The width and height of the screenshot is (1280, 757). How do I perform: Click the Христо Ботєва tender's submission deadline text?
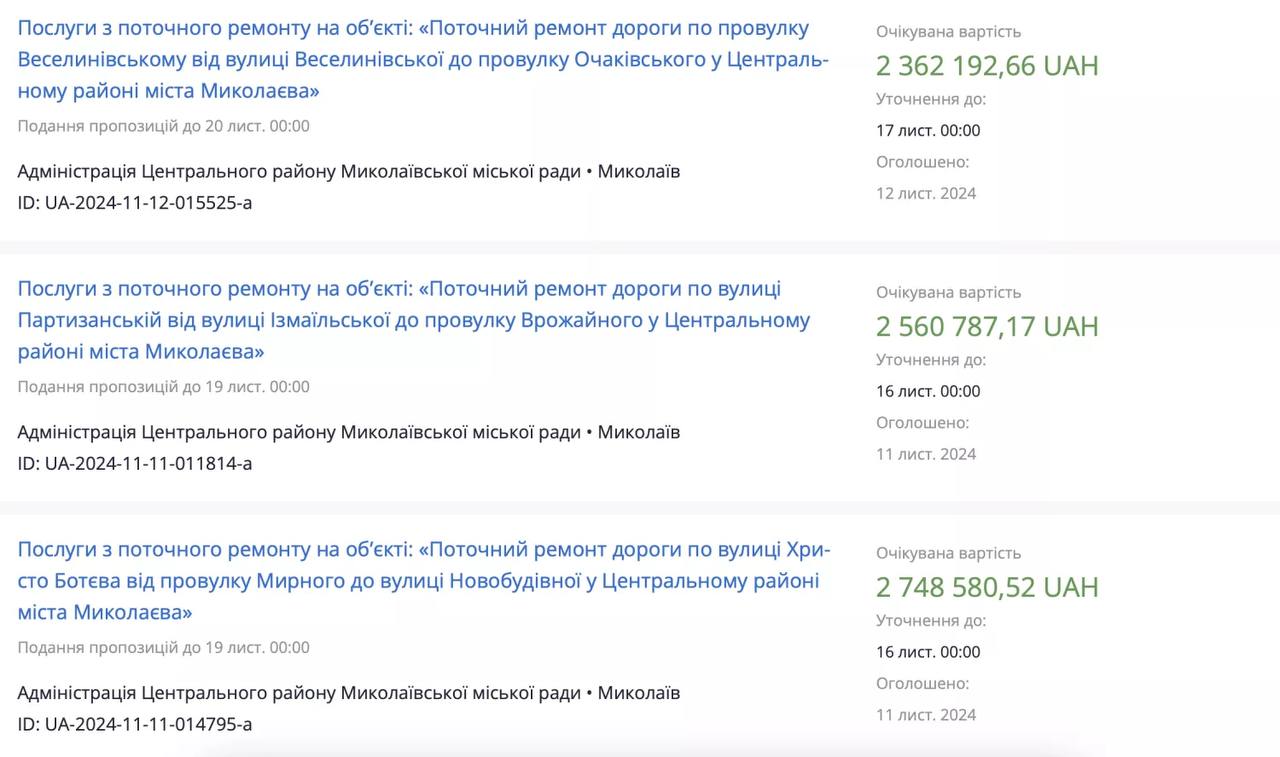tap(163, 648)
